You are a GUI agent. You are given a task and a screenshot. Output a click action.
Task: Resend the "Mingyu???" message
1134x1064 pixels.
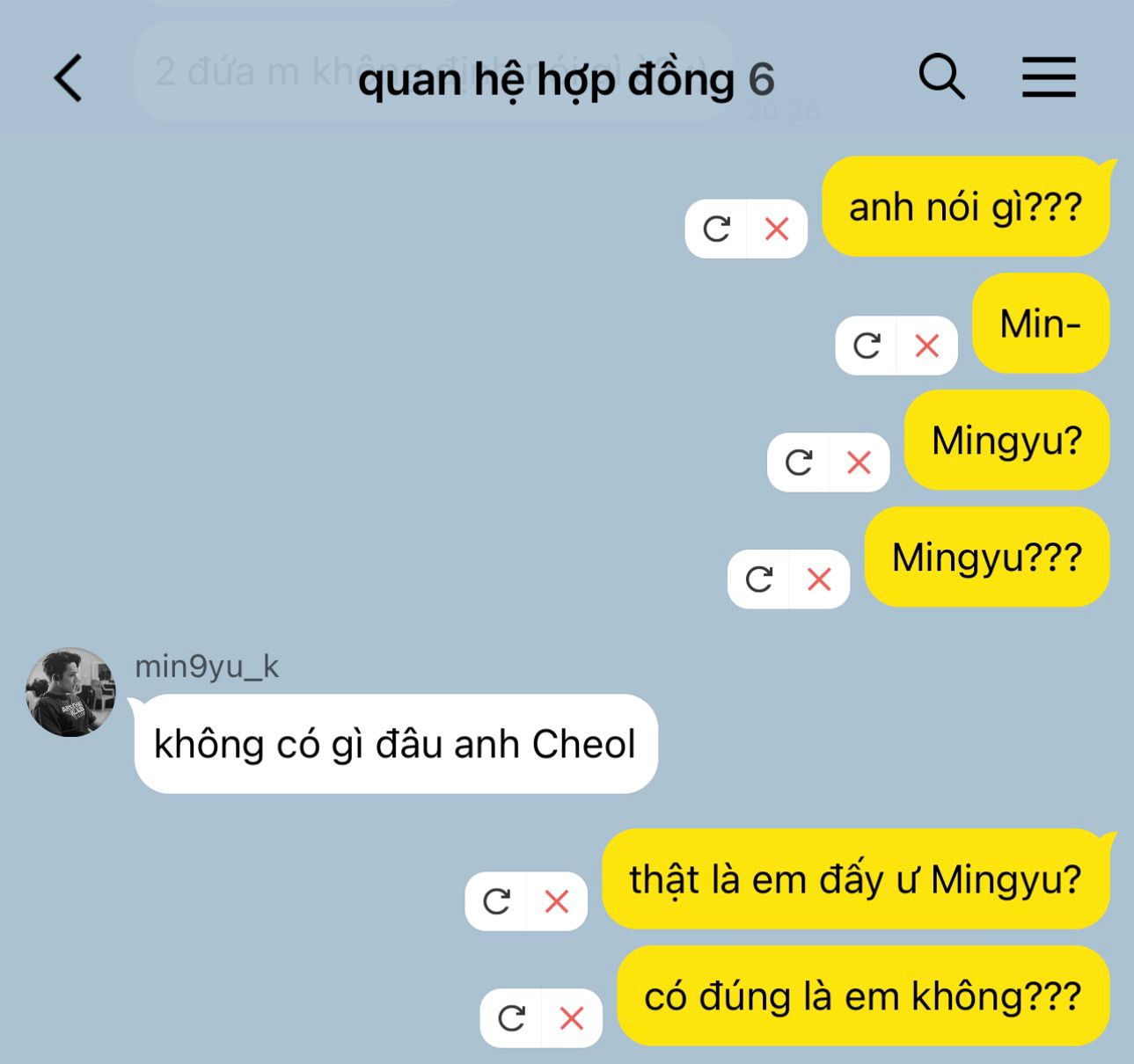click(758, 579)
